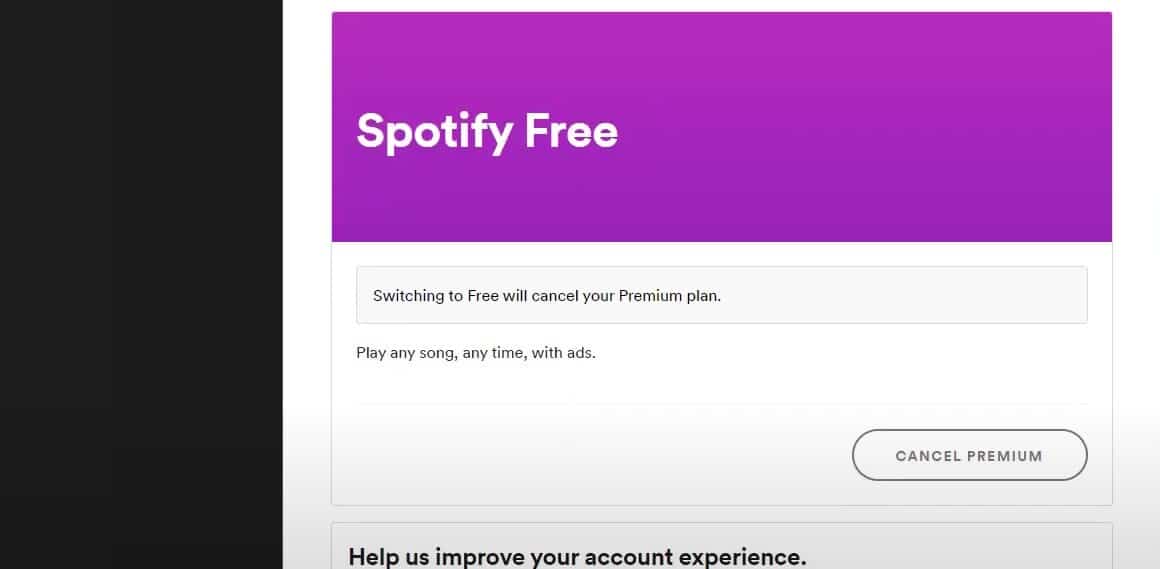The height and width of the screenshot is (569, 1160).
Task: Click the white card area beside Cancel Premium
Action: point(592,455)
